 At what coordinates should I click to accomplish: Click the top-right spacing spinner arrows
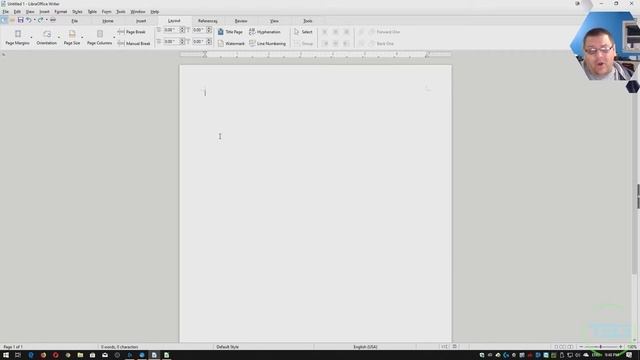(209, 30)
